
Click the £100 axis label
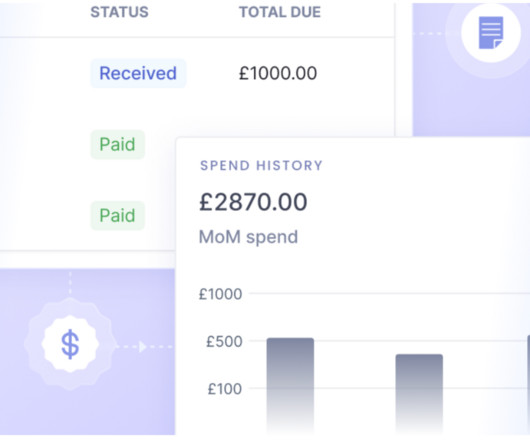(x=225, y=389)
